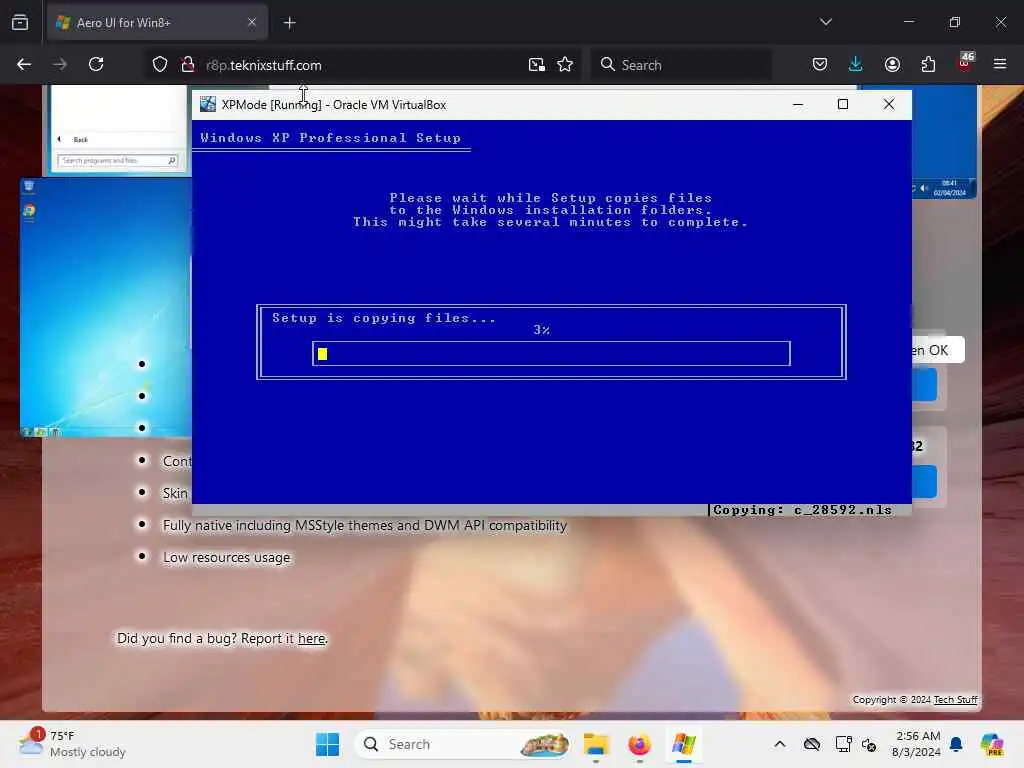Screen dimensions: 1024x768
Task: Open a new browser tab
Action: [x=289, y=23]
